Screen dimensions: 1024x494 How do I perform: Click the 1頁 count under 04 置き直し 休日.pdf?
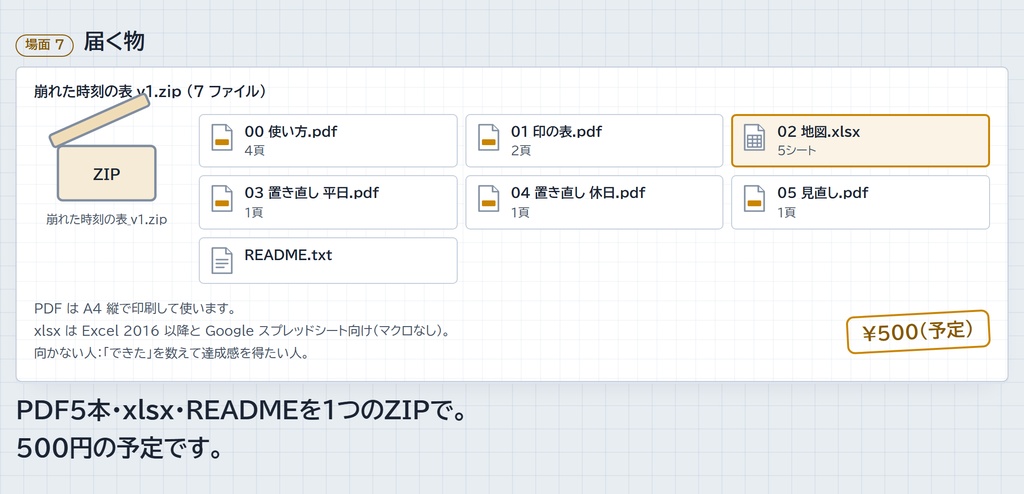tap(520, 212)
